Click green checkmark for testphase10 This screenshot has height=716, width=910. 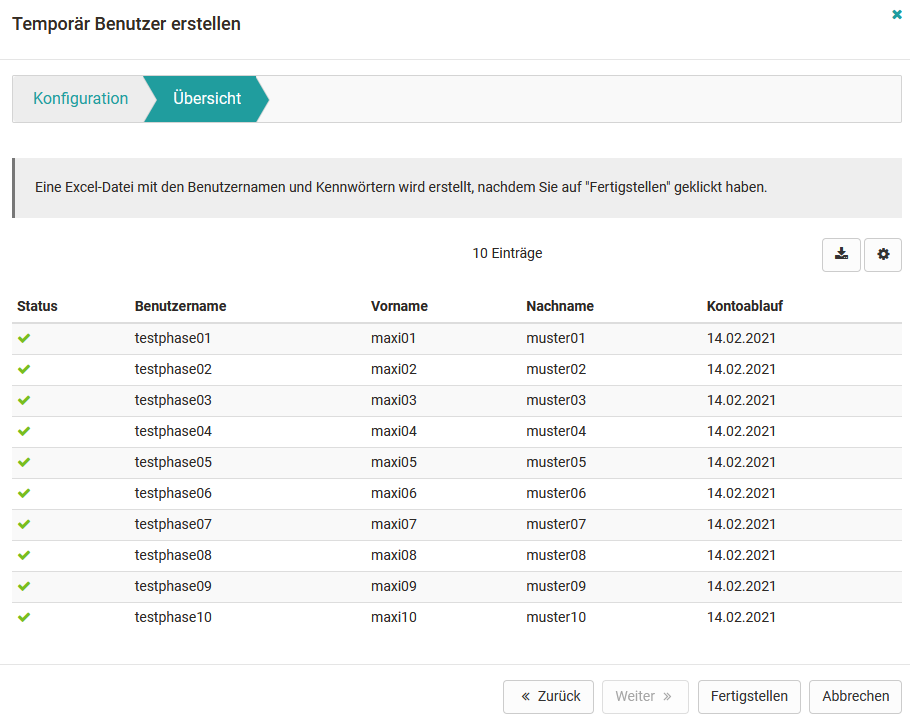click(x=24, y=617)
